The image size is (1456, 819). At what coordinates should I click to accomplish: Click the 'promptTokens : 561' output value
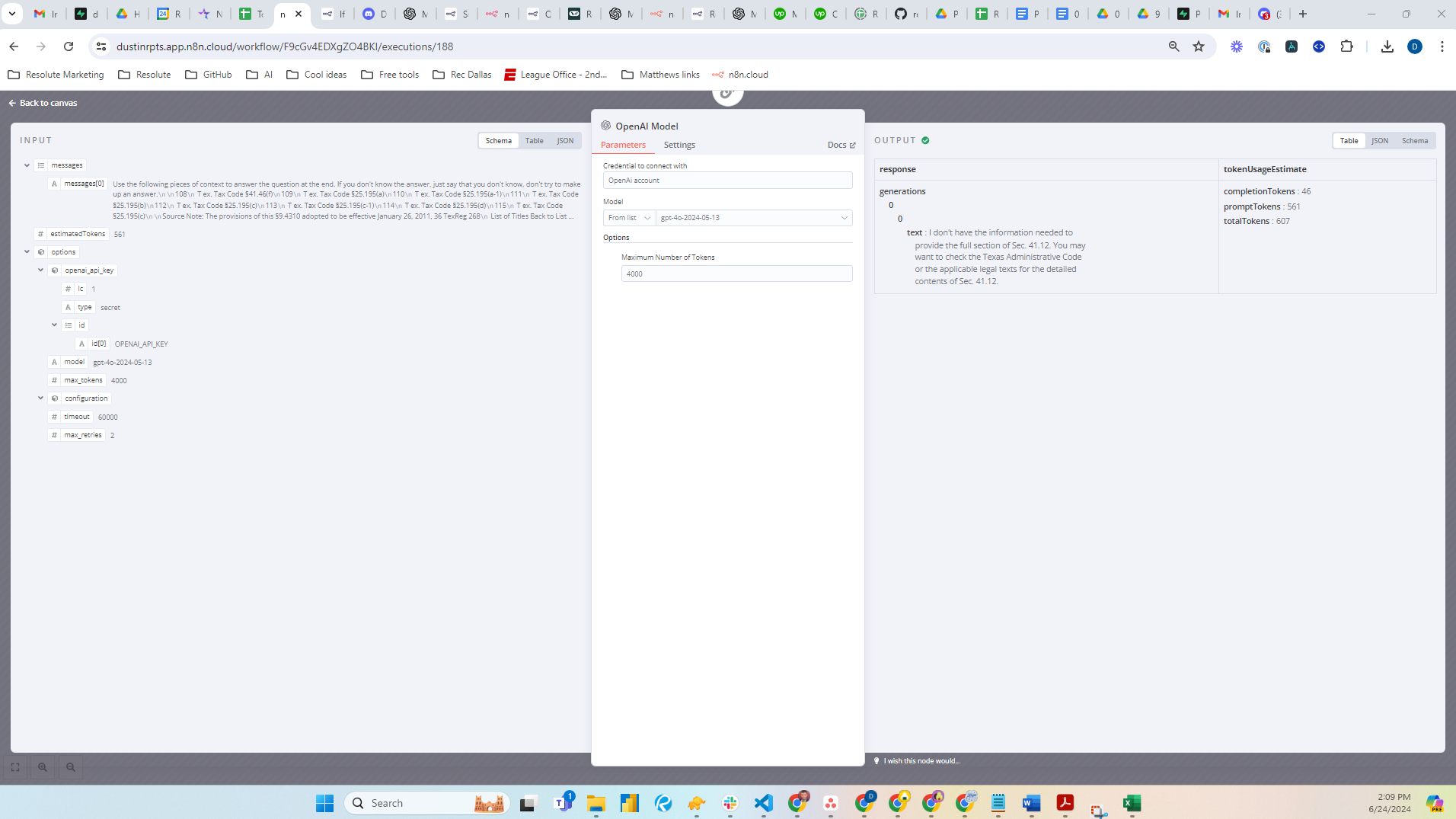coord(1262,206)
